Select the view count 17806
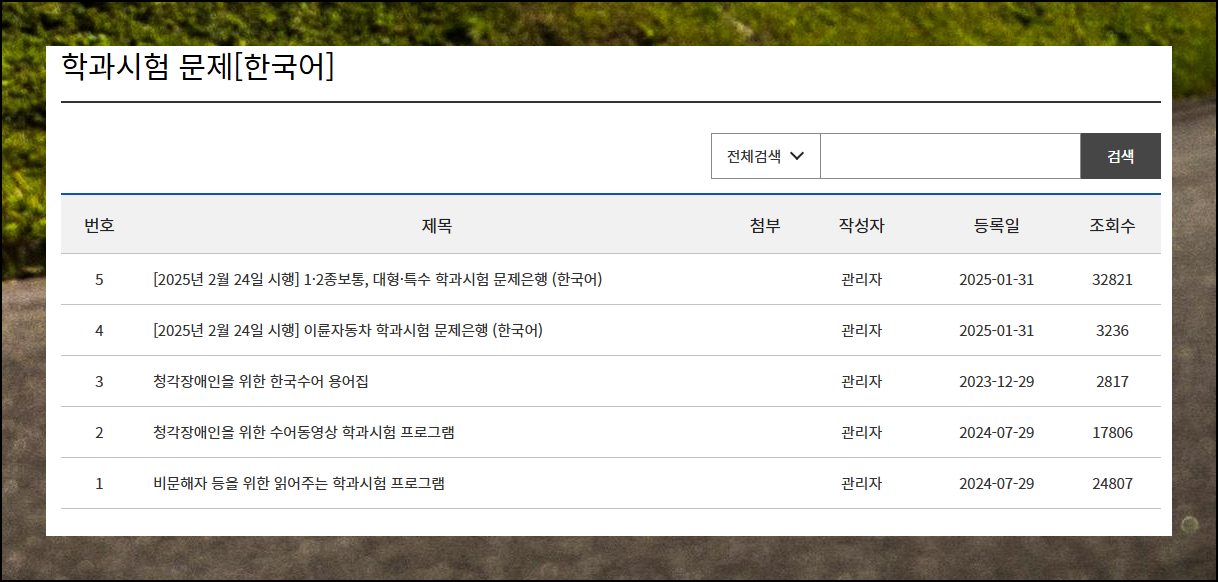 click(x=1112, y=432)
